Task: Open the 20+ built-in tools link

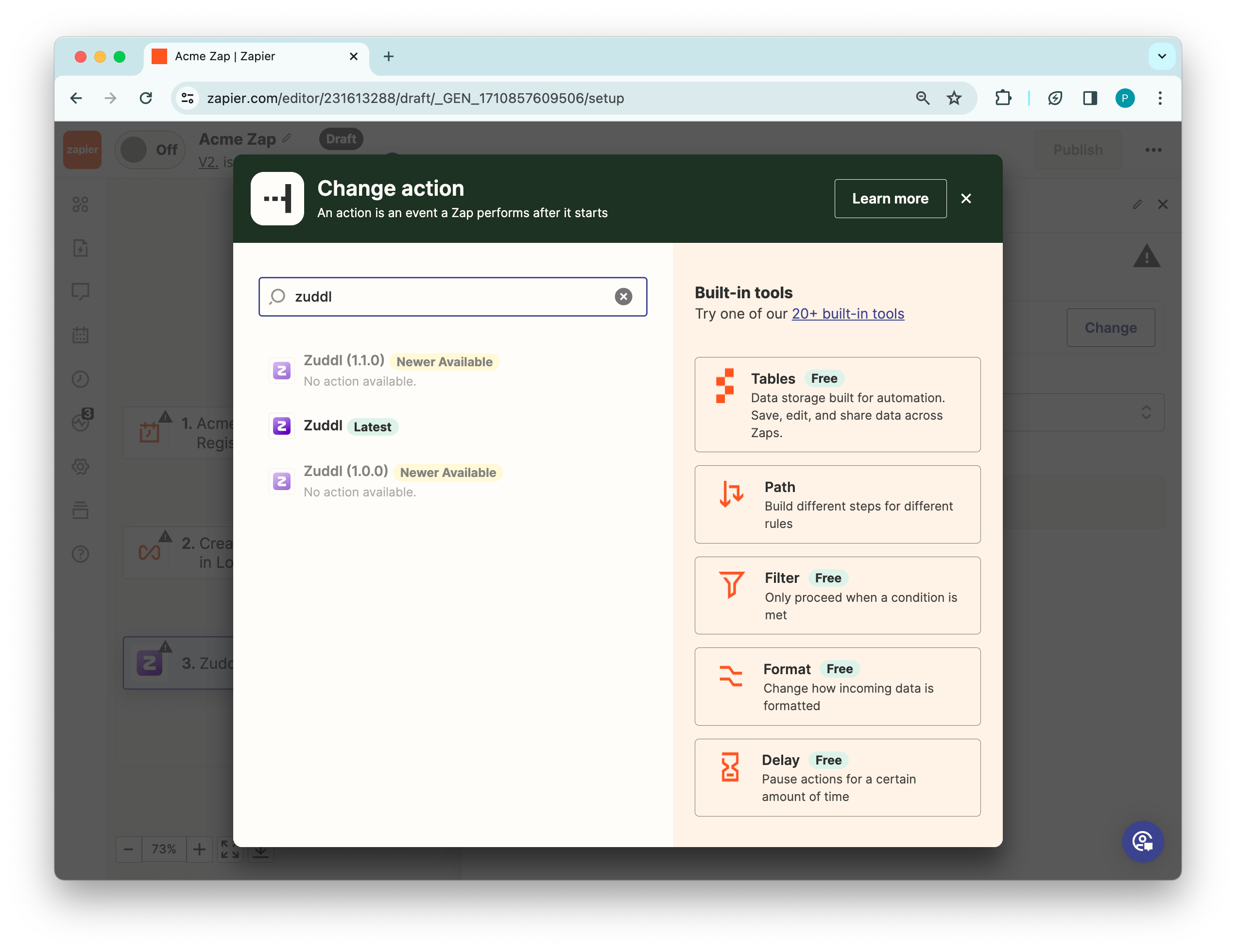Action: (847, 313)
